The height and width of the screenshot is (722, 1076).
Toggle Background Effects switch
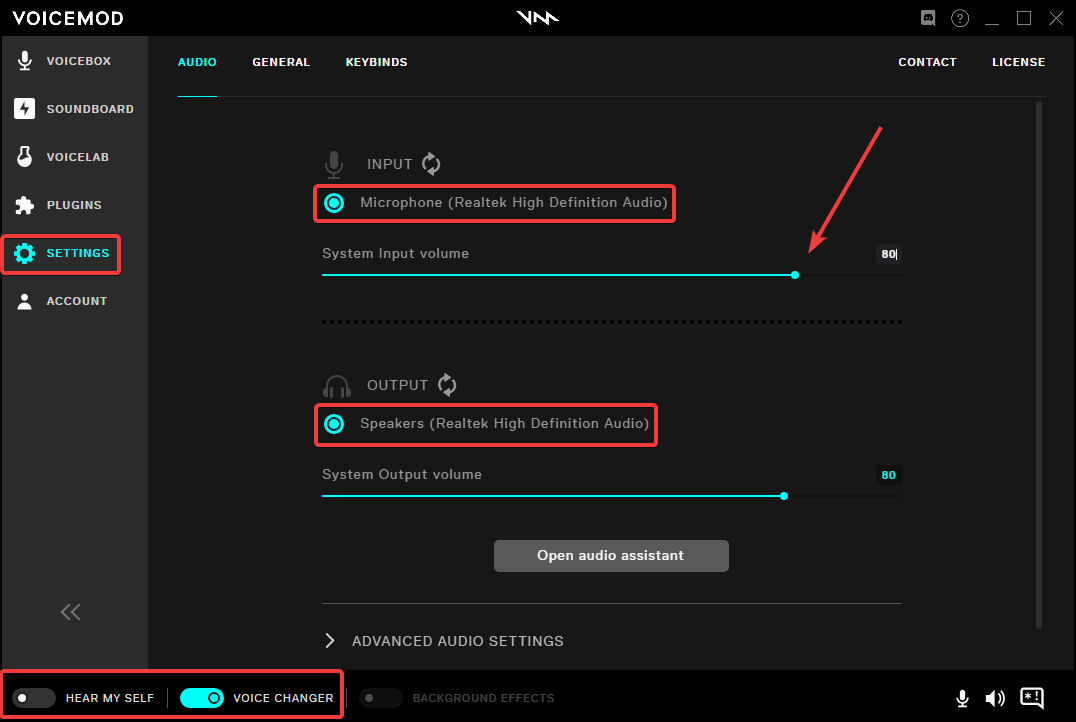pyautogui.click(x=381, y=698)
